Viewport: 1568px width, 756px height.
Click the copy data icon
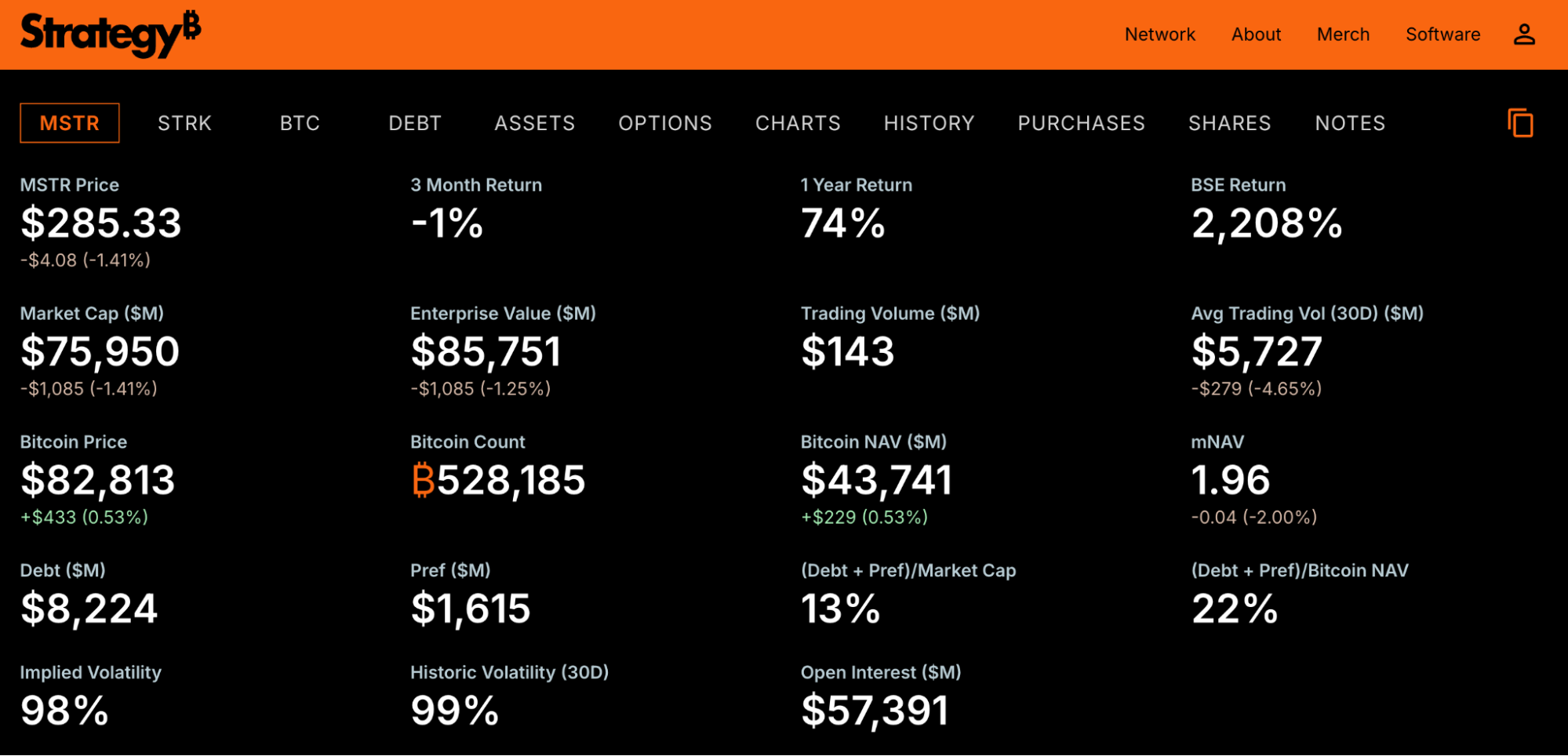pos(1520,123)
